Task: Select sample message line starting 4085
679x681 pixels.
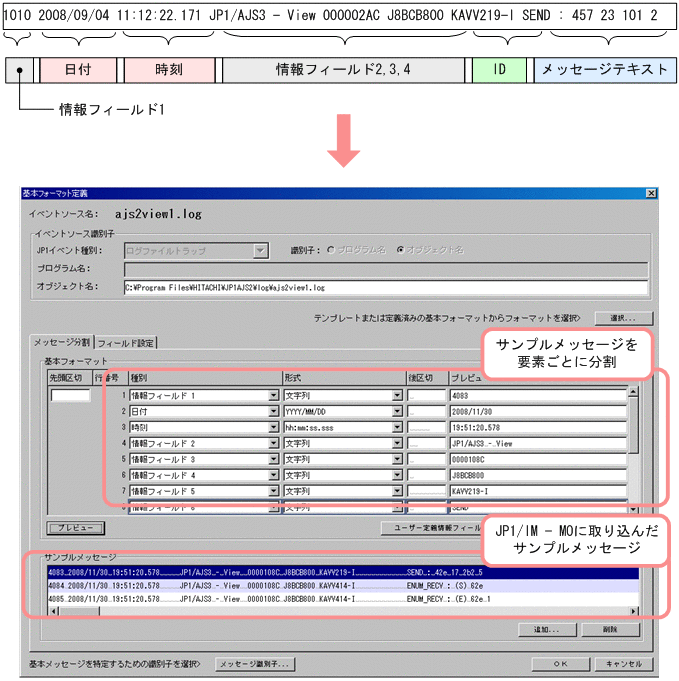Action: [x=343, y=599]
